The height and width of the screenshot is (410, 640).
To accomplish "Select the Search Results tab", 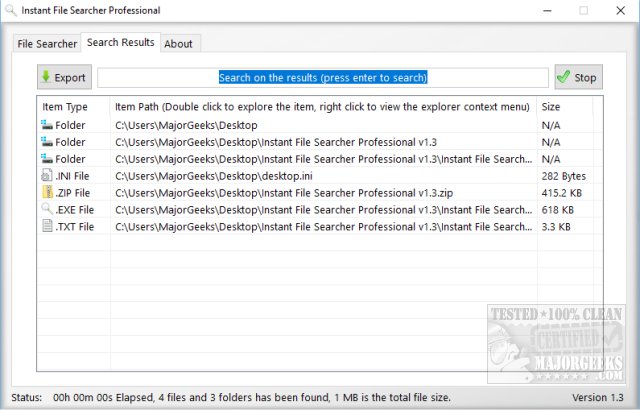I will (120, 42).
